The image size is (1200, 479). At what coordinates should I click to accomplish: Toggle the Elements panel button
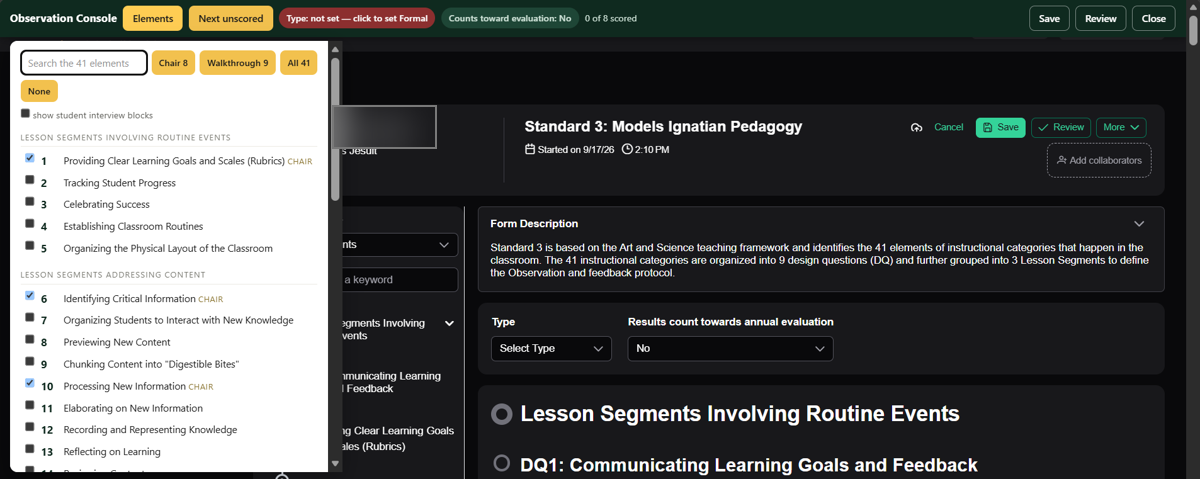point(153,18)
